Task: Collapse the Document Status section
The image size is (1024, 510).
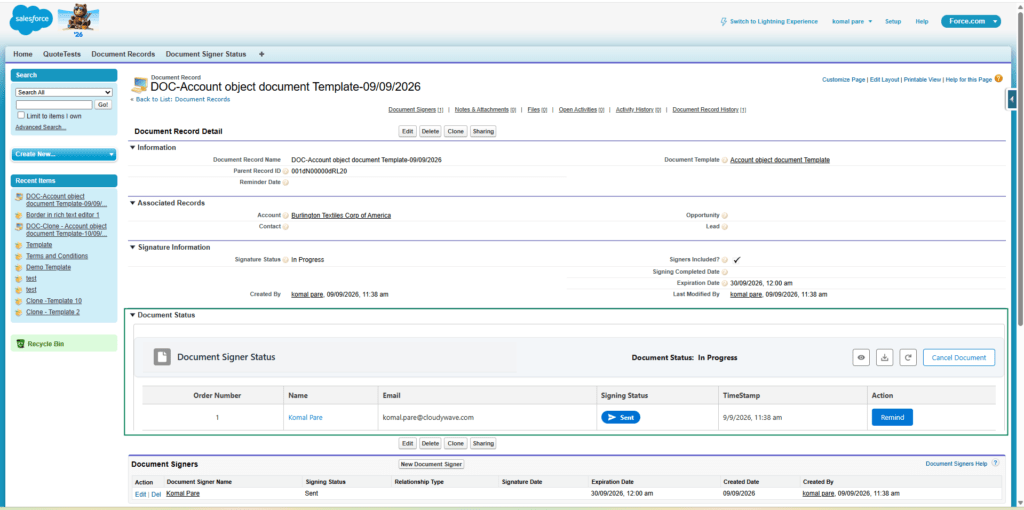Action: [x=133, y=315]
